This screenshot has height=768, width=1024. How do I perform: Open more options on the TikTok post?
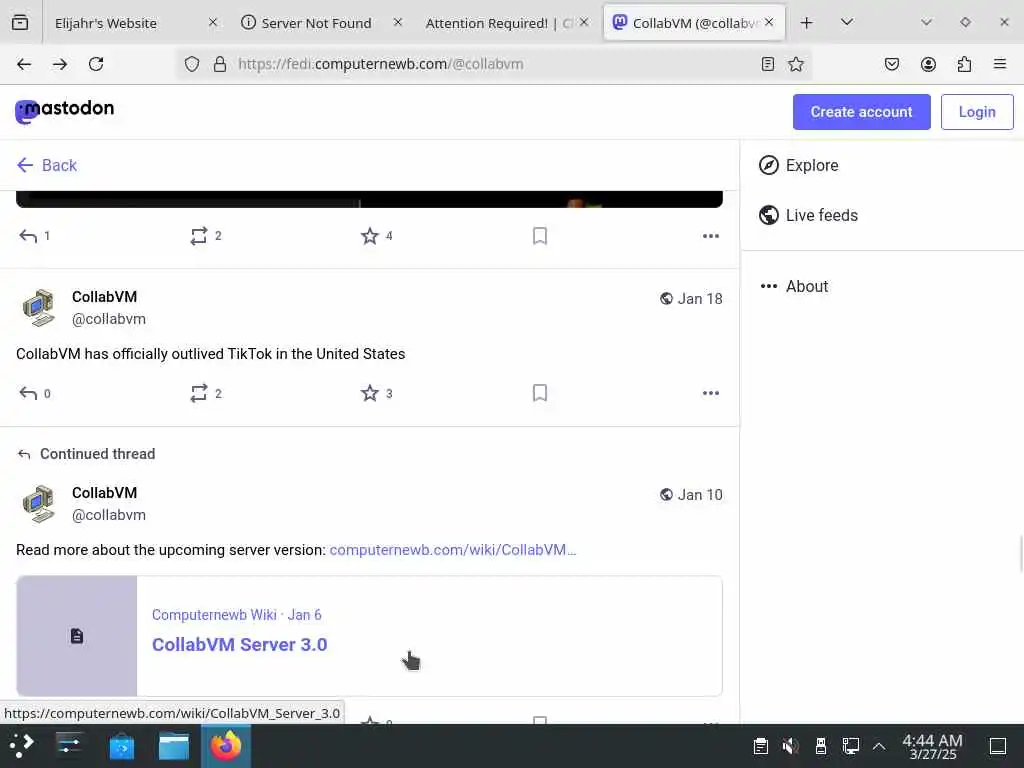[711, 393]
